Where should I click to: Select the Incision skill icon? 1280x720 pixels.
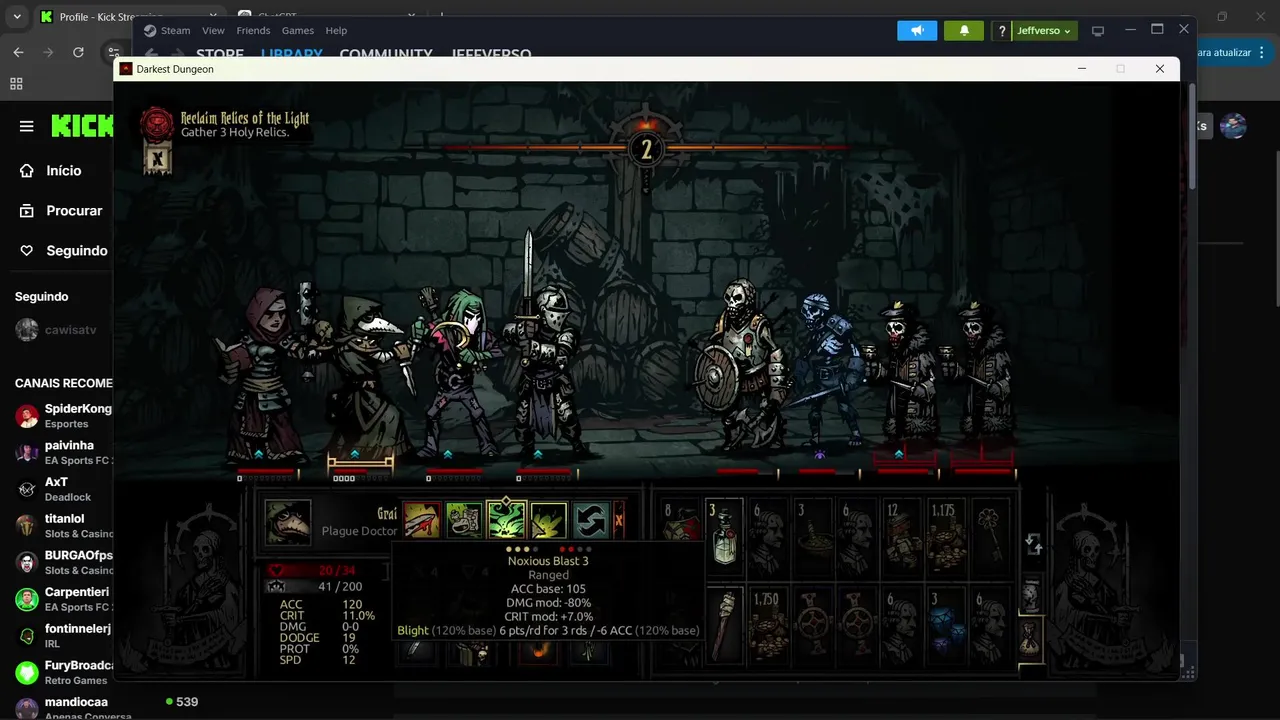click(x=421, y=521)
